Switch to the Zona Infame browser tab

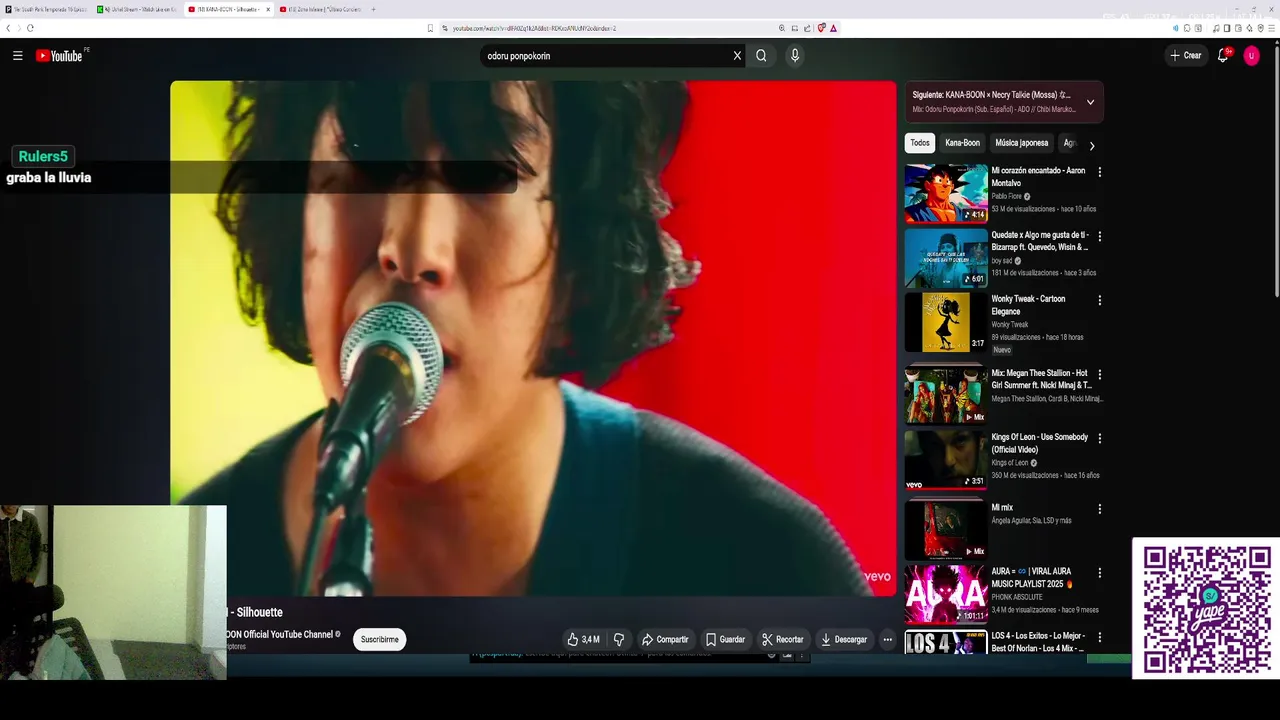click(x=320, y=9)
